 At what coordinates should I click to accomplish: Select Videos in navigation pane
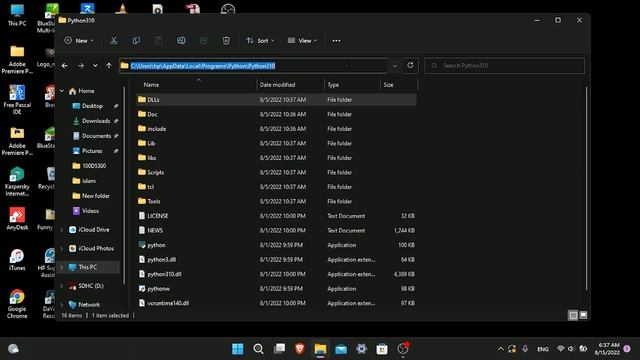(x=90, y=211)
